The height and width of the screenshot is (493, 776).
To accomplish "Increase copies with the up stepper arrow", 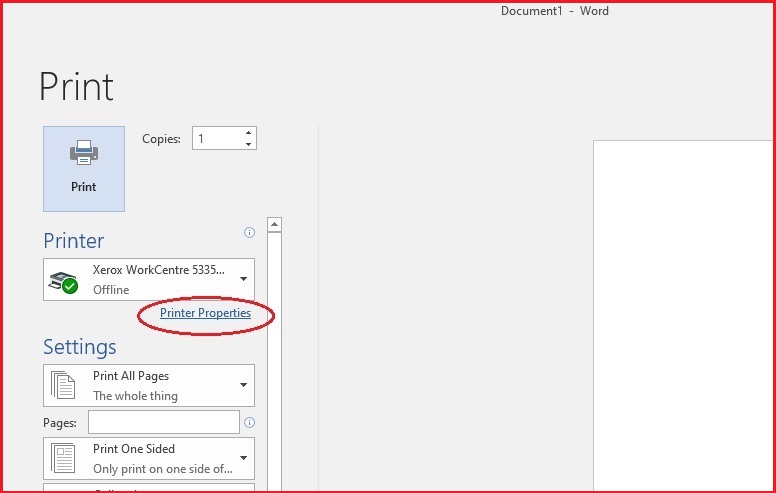I will 248,133.
